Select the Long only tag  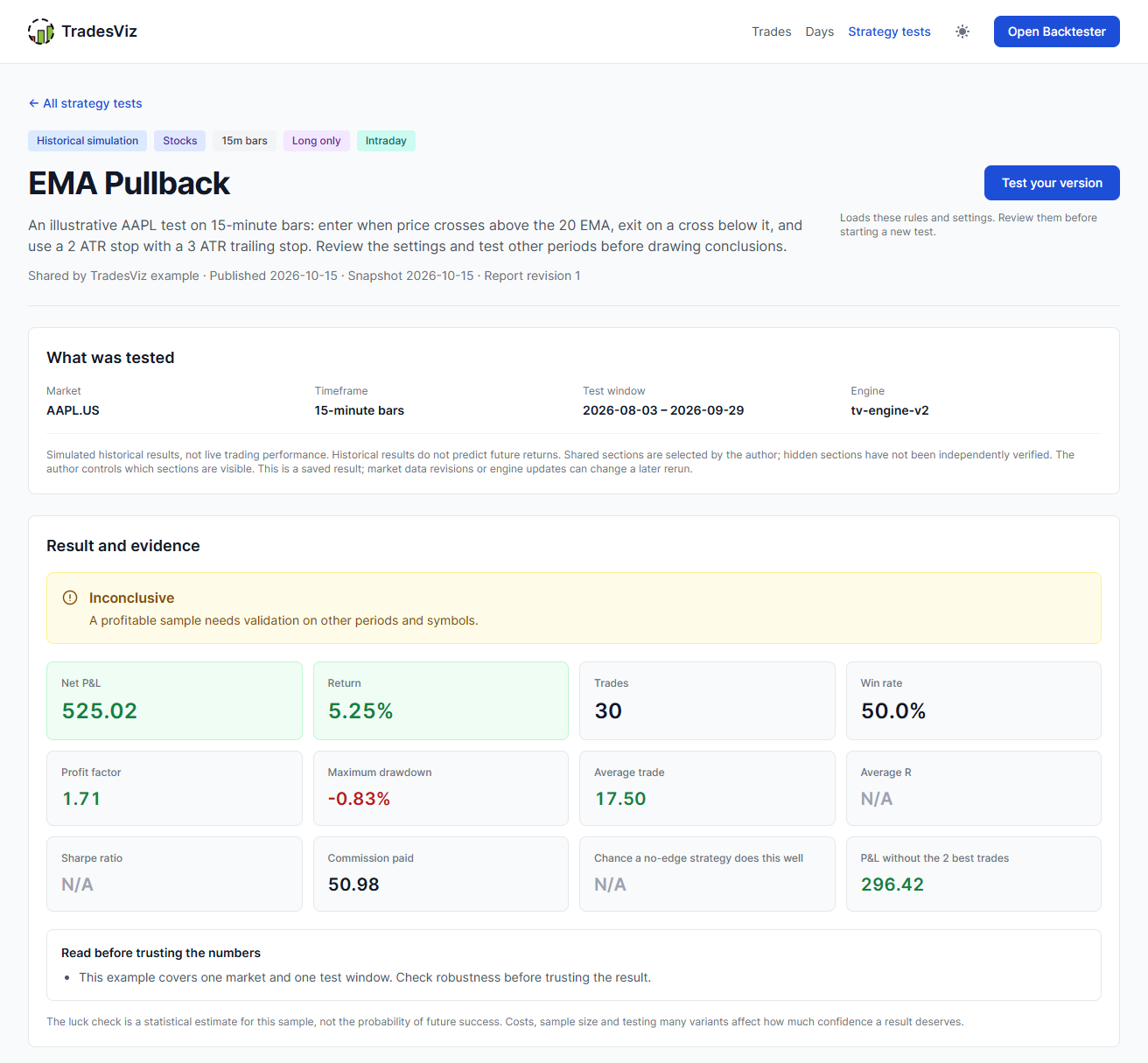(x=316, y=141)
